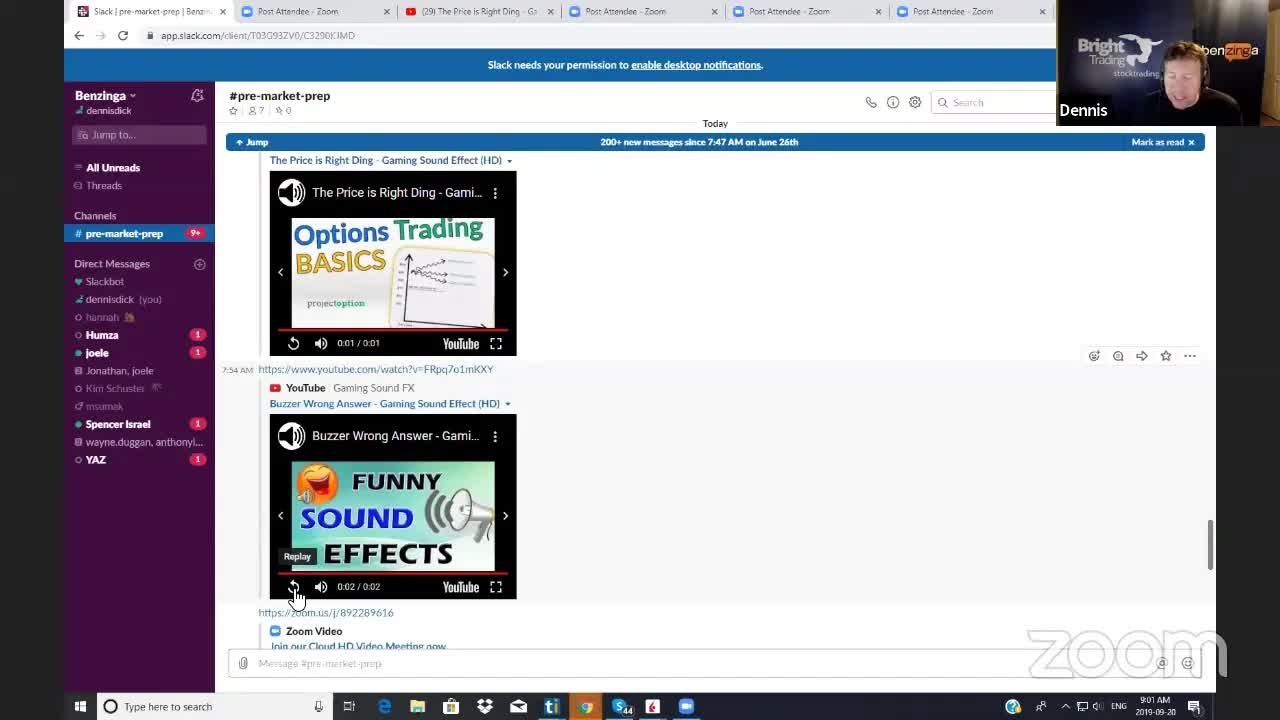Open the Jump to quick switcher
This screenshot has height=720, width=1280.
tap(139, 135)
